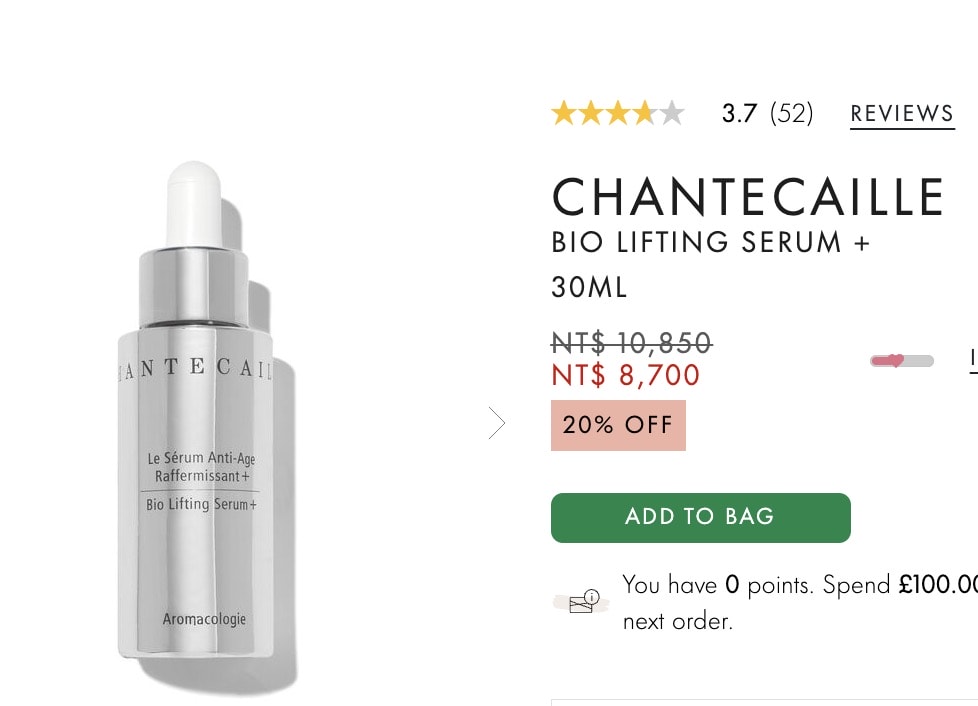978x706 pixels.
Task: Click the 3.7 average rating number
Action: (x=739, y=114)
